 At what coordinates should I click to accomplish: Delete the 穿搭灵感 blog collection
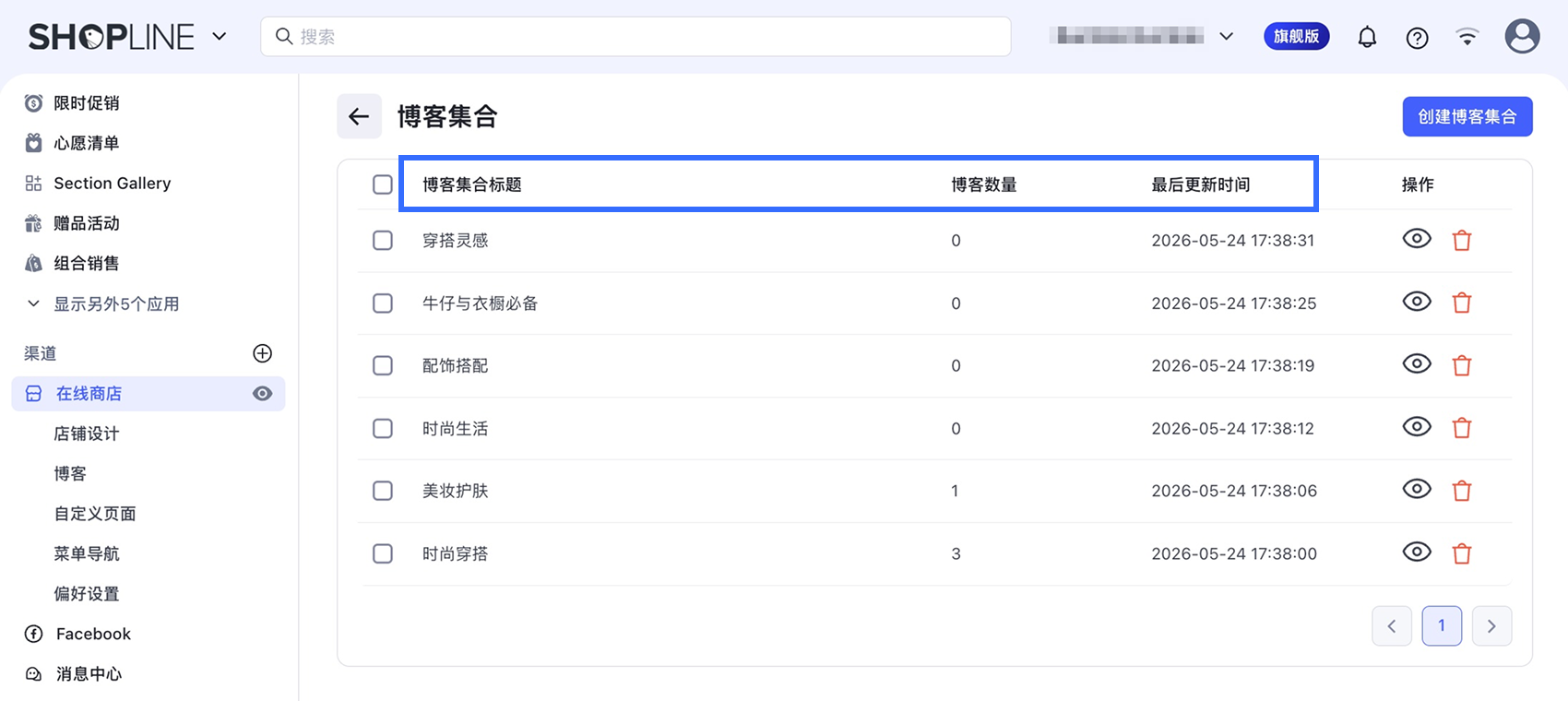click(1462, 241)
